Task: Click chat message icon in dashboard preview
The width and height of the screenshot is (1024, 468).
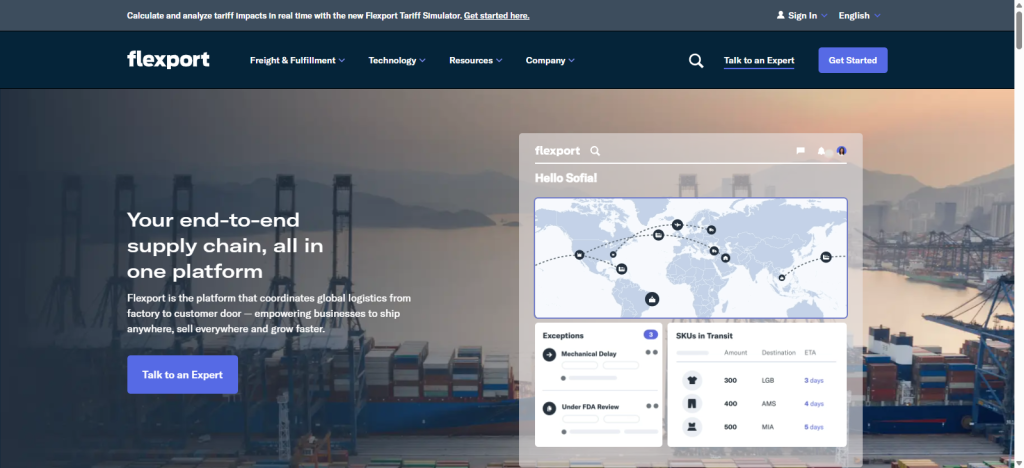Action: pos(800,151)
